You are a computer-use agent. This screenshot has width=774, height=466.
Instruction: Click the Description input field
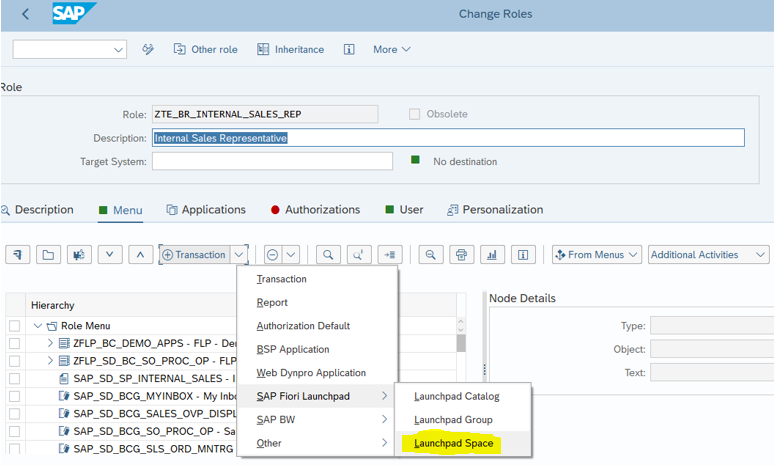(448, 138)
